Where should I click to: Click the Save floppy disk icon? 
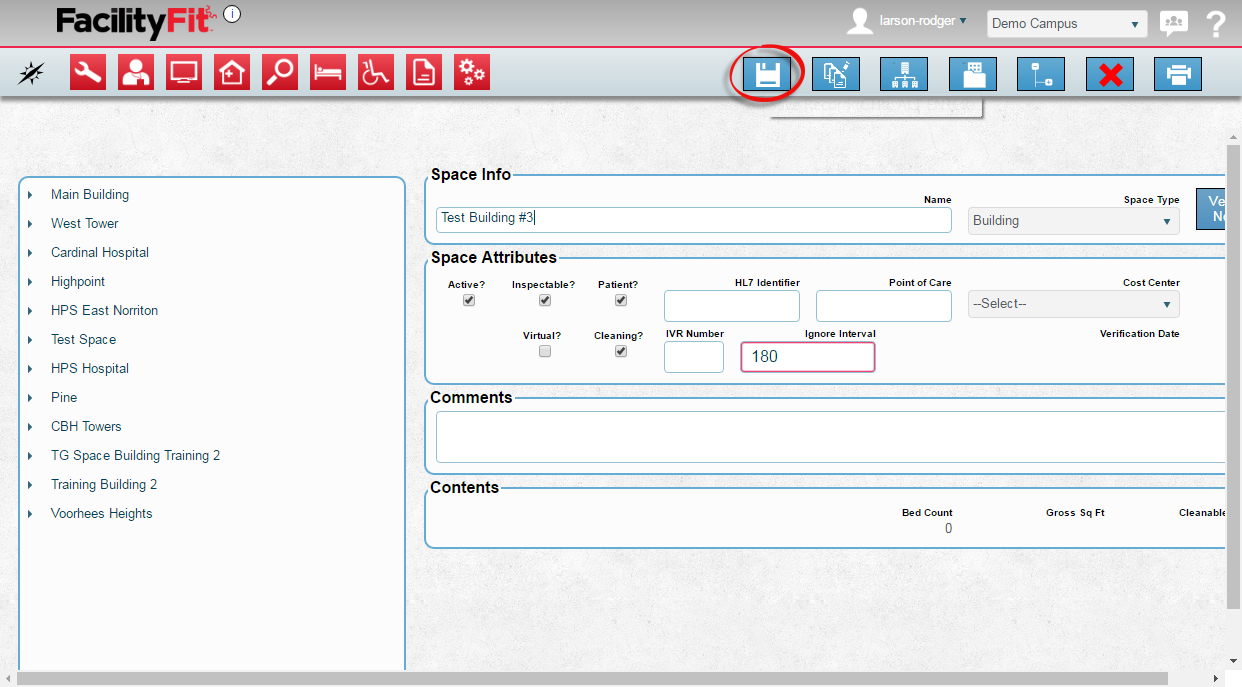pyautogui.click(x=767, y=74)
